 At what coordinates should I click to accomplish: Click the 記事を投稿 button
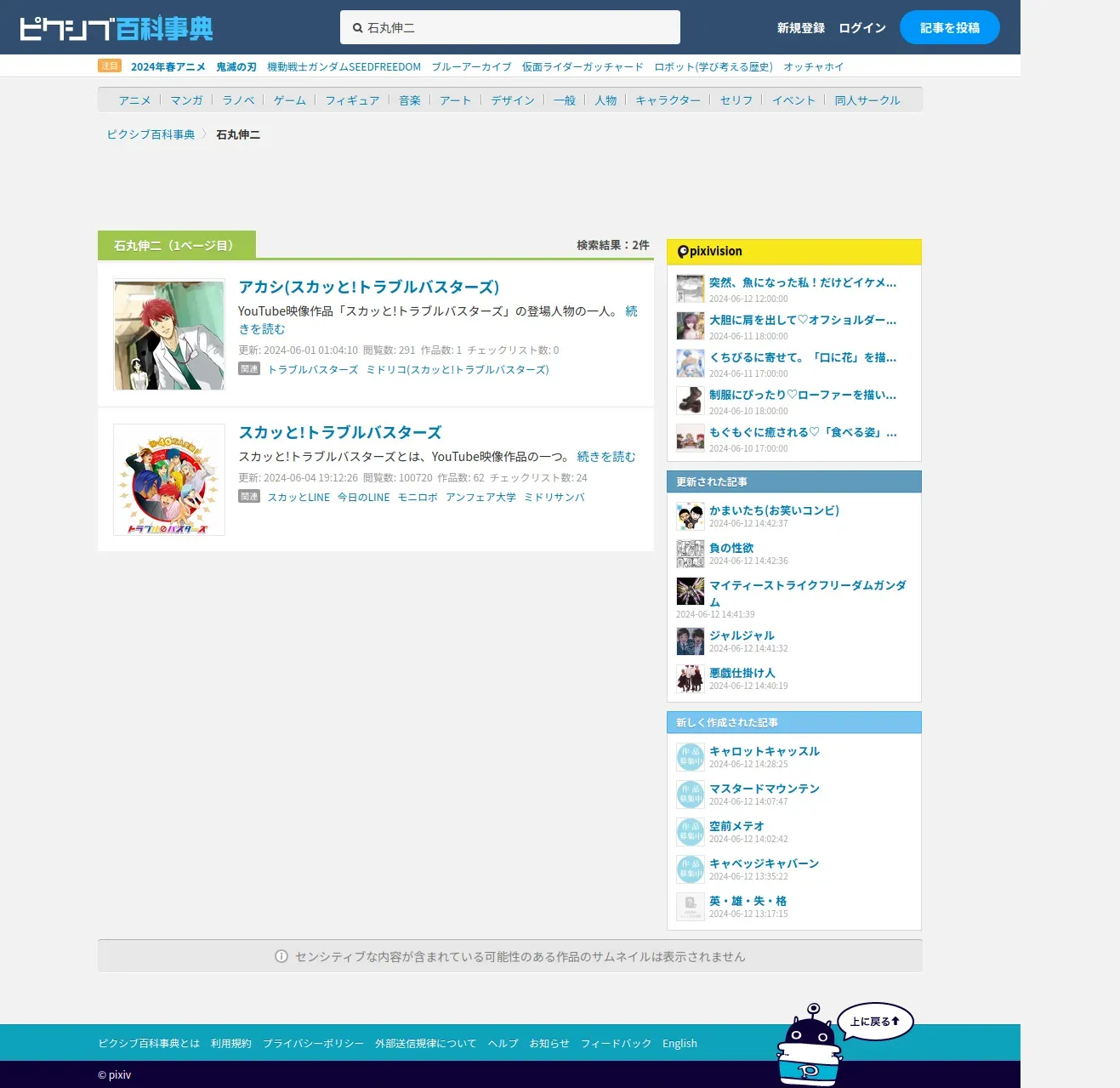[950, 27]
